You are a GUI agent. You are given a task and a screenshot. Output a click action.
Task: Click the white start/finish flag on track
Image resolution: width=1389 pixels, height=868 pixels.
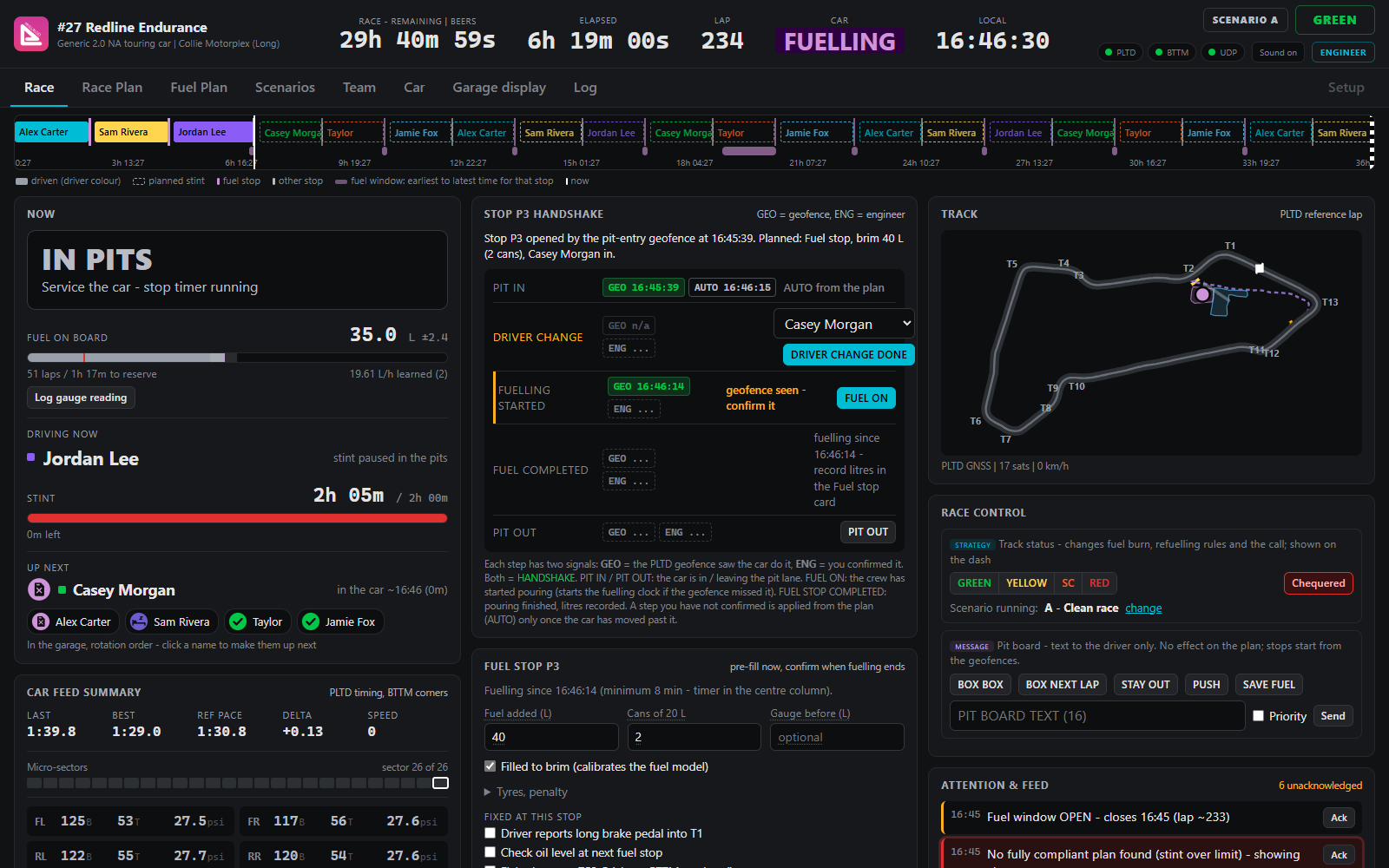1260,268
